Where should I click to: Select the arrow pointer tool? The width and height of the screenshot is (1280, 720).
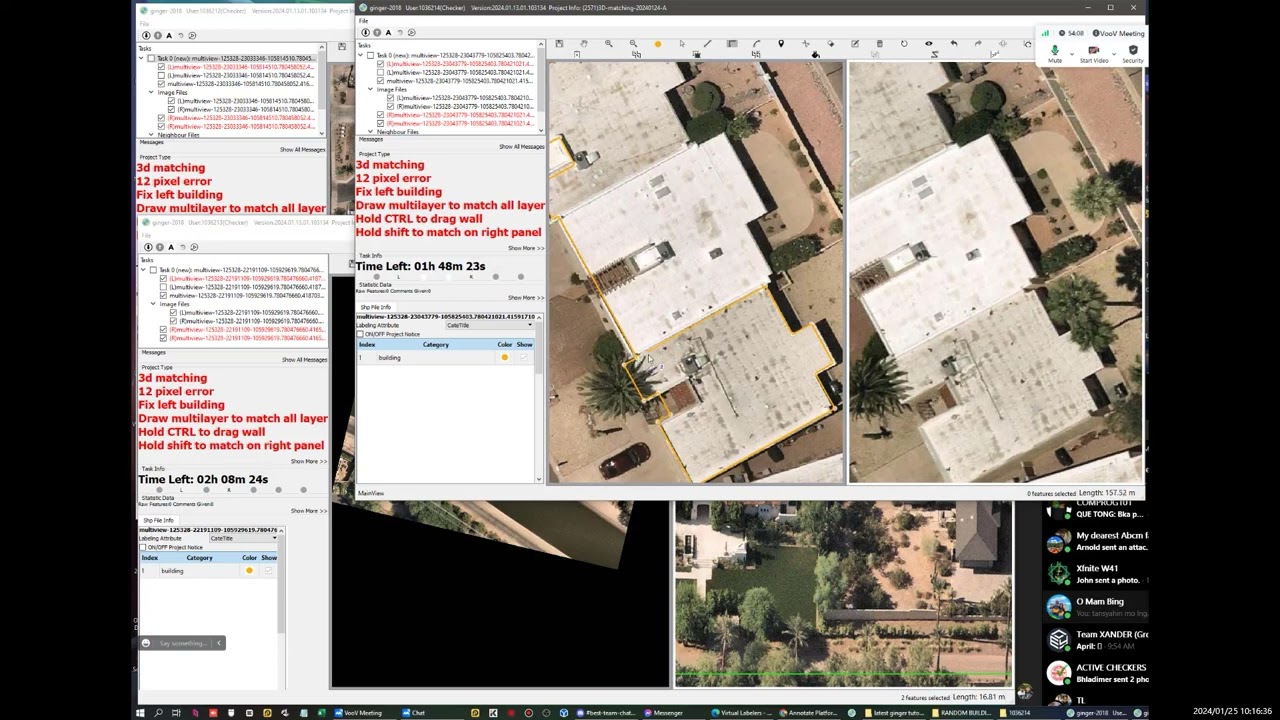click(x=682, y=44)
